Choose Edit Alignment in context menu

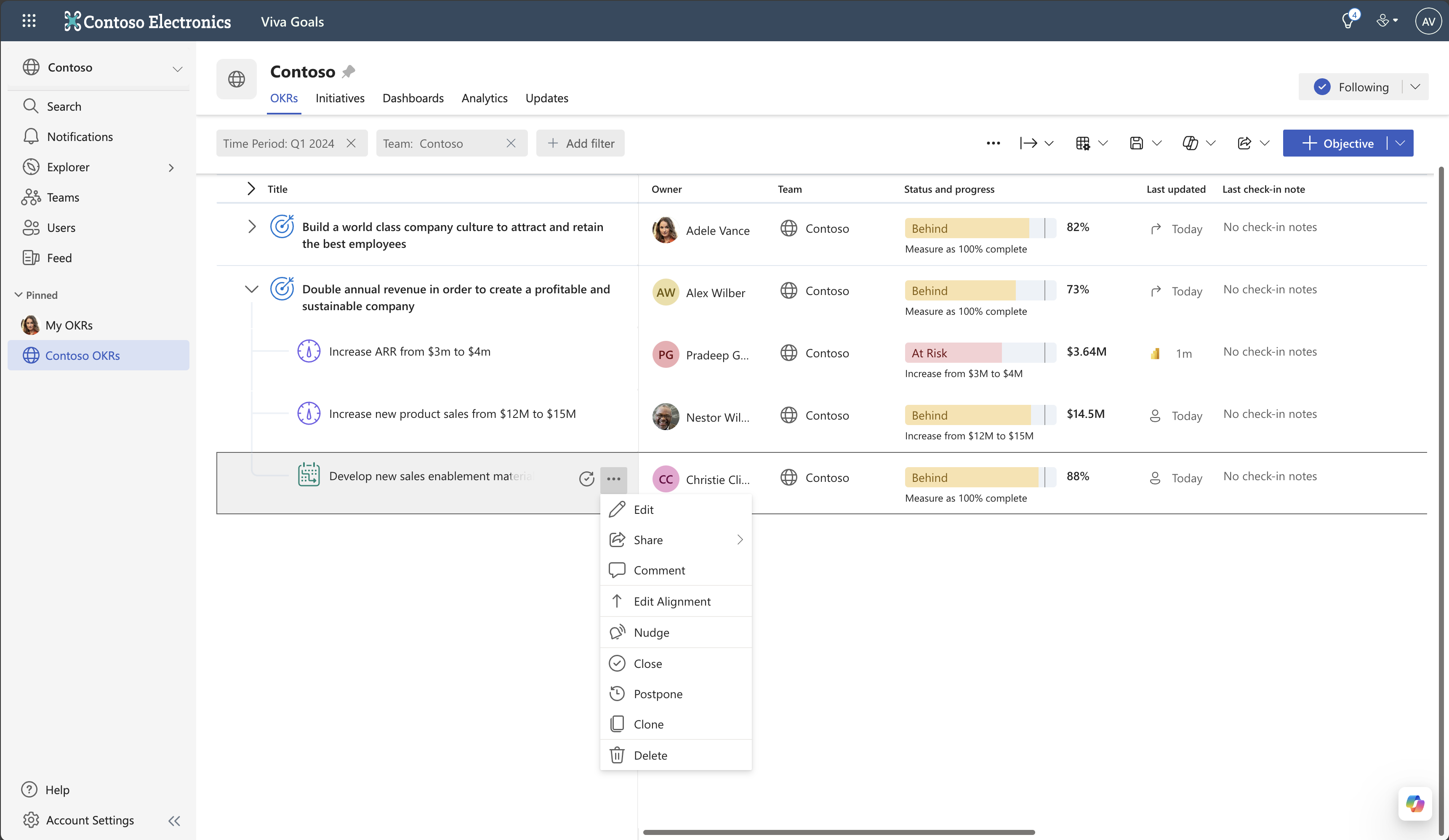coord(676,601)
